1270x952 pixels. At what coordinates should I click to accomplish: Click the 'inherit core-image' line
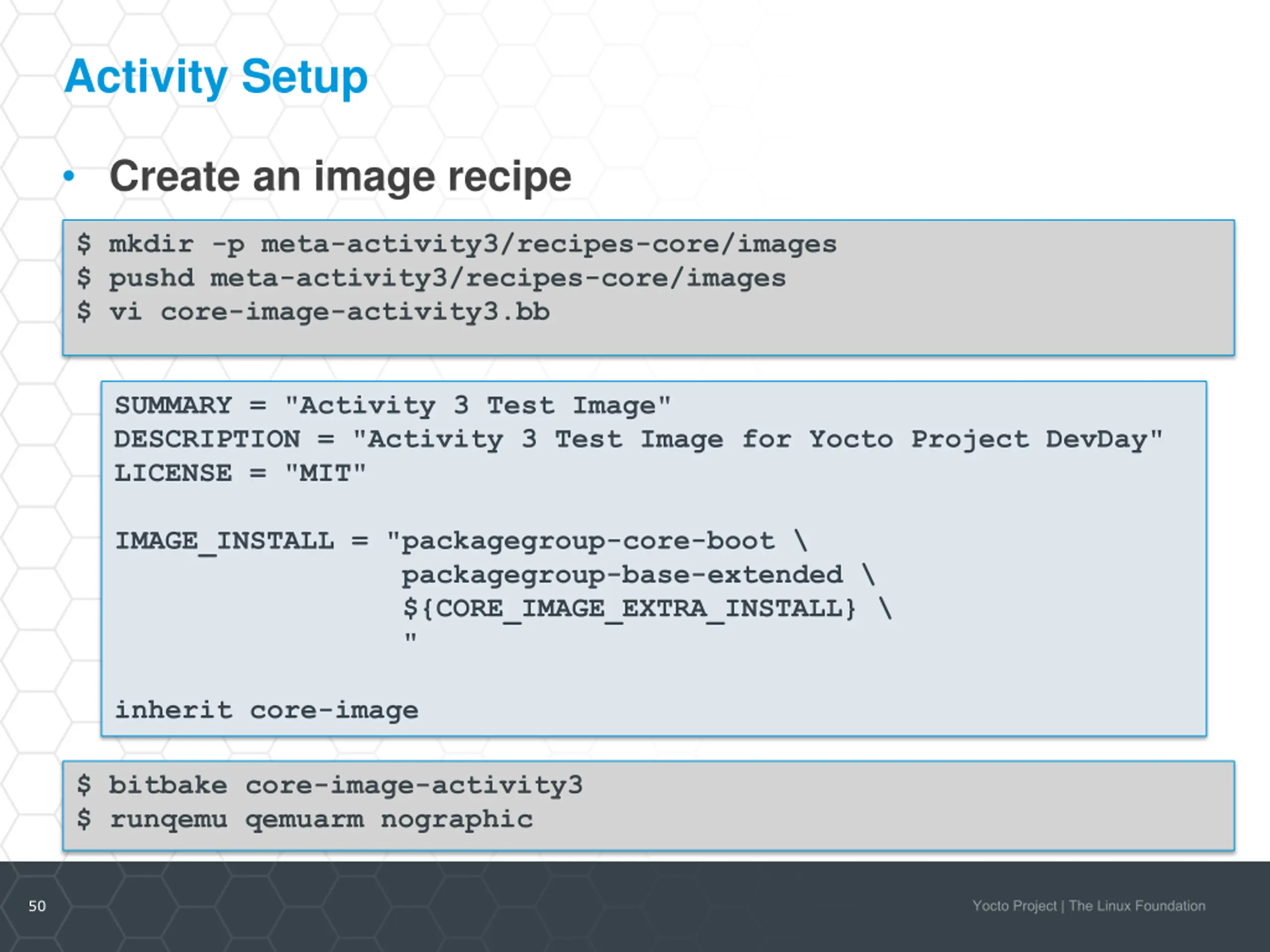(266, 711)
